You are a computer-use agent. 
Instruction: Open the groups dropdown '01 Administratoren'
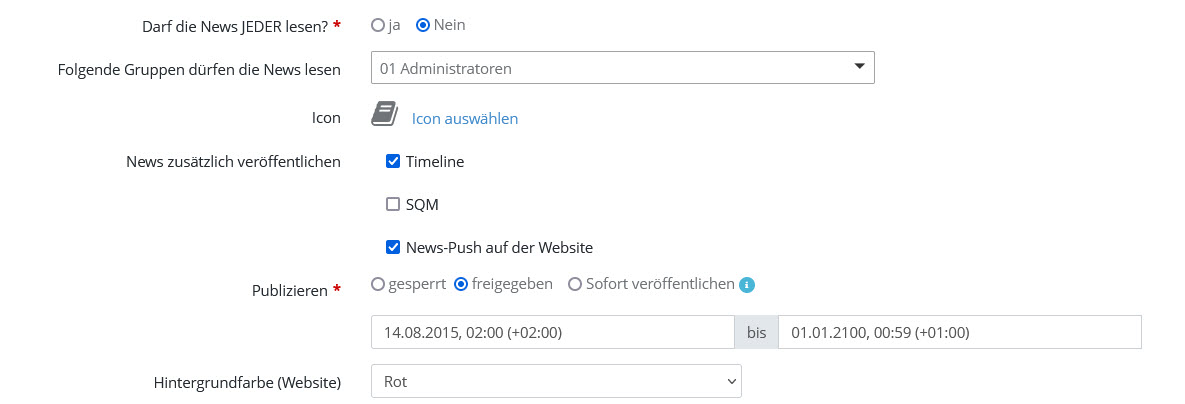tap(610, 68)
